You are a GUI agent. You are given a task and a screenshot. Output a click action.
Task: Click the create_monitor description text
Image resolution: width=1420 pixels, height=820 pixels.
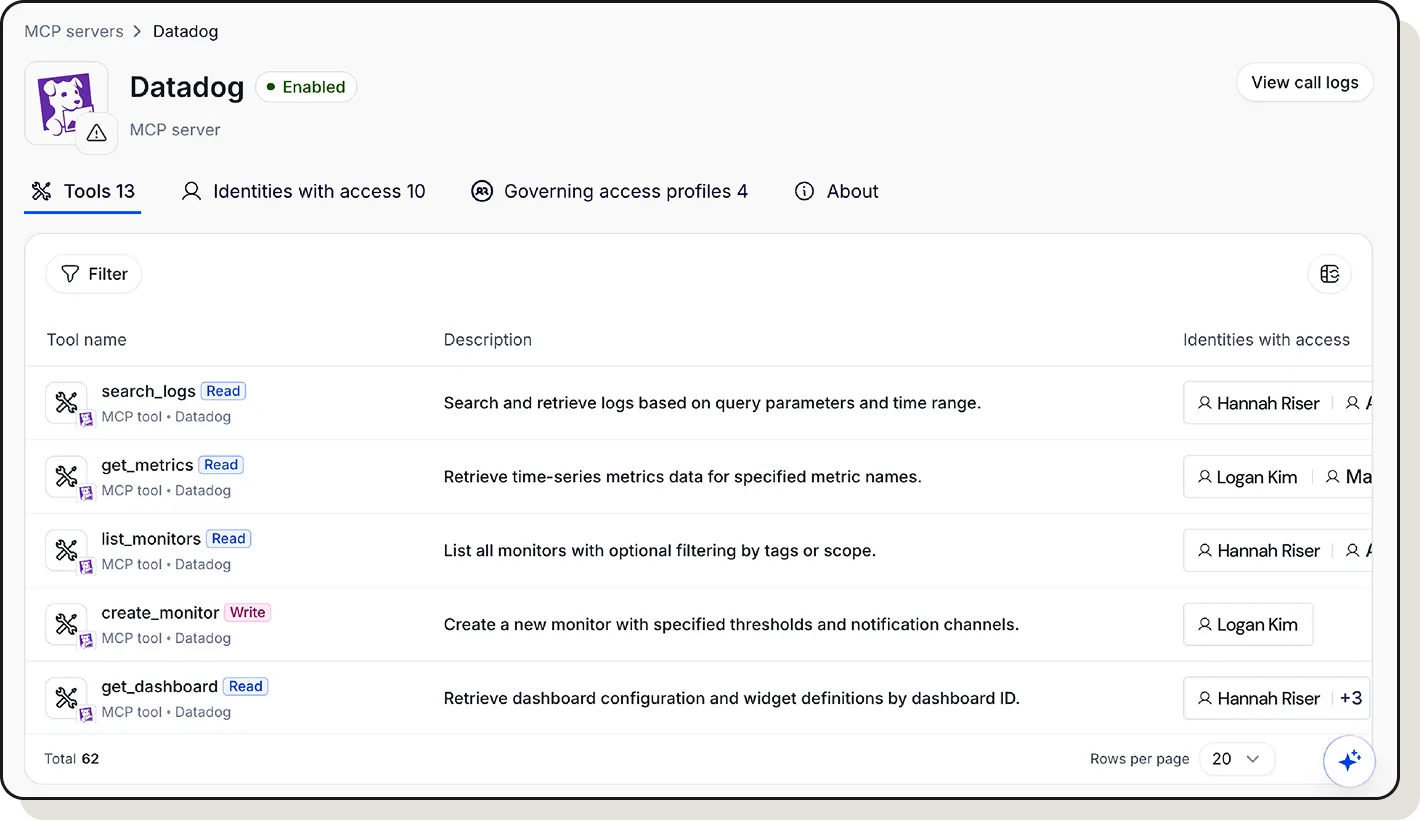pyautogui.click(x=731, y=625)
